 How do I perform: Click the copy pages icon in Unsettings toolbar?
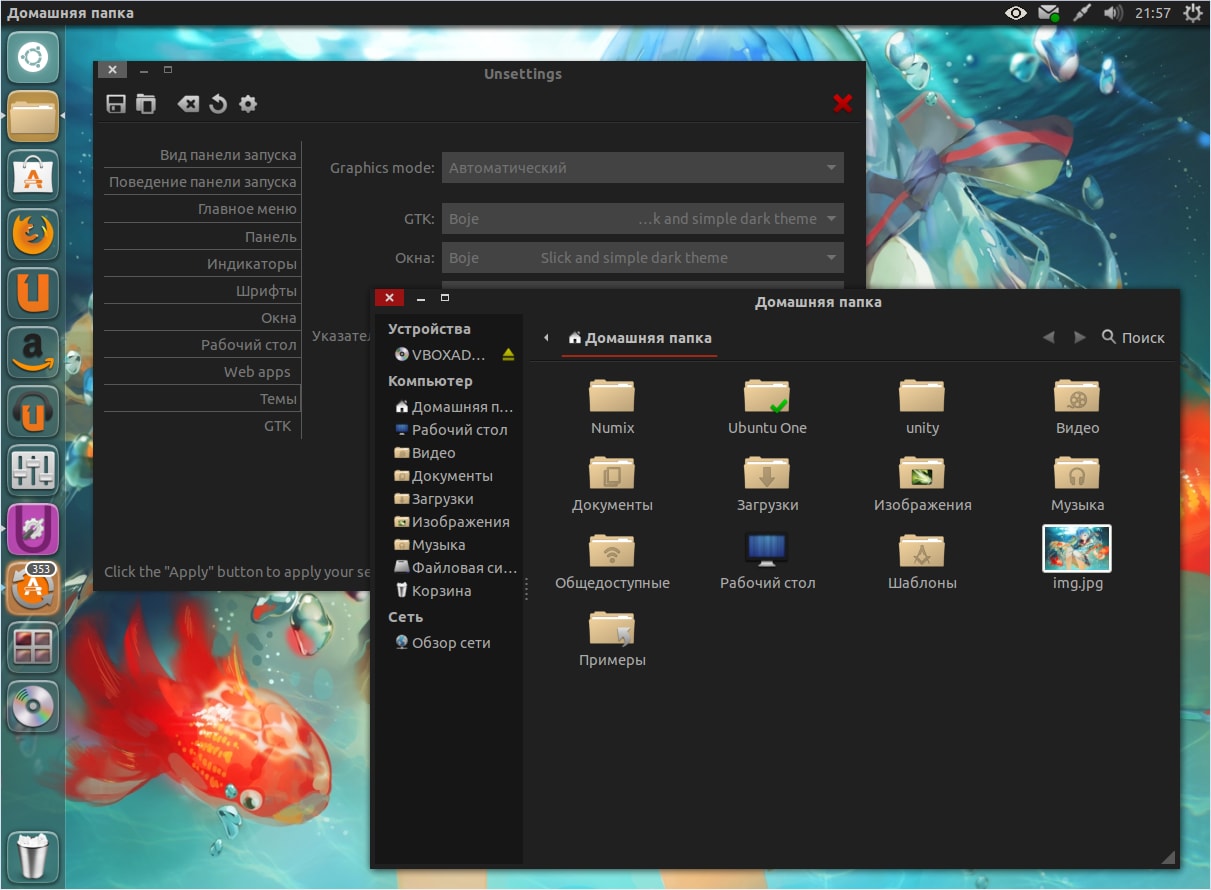click(x=146, y=103)
